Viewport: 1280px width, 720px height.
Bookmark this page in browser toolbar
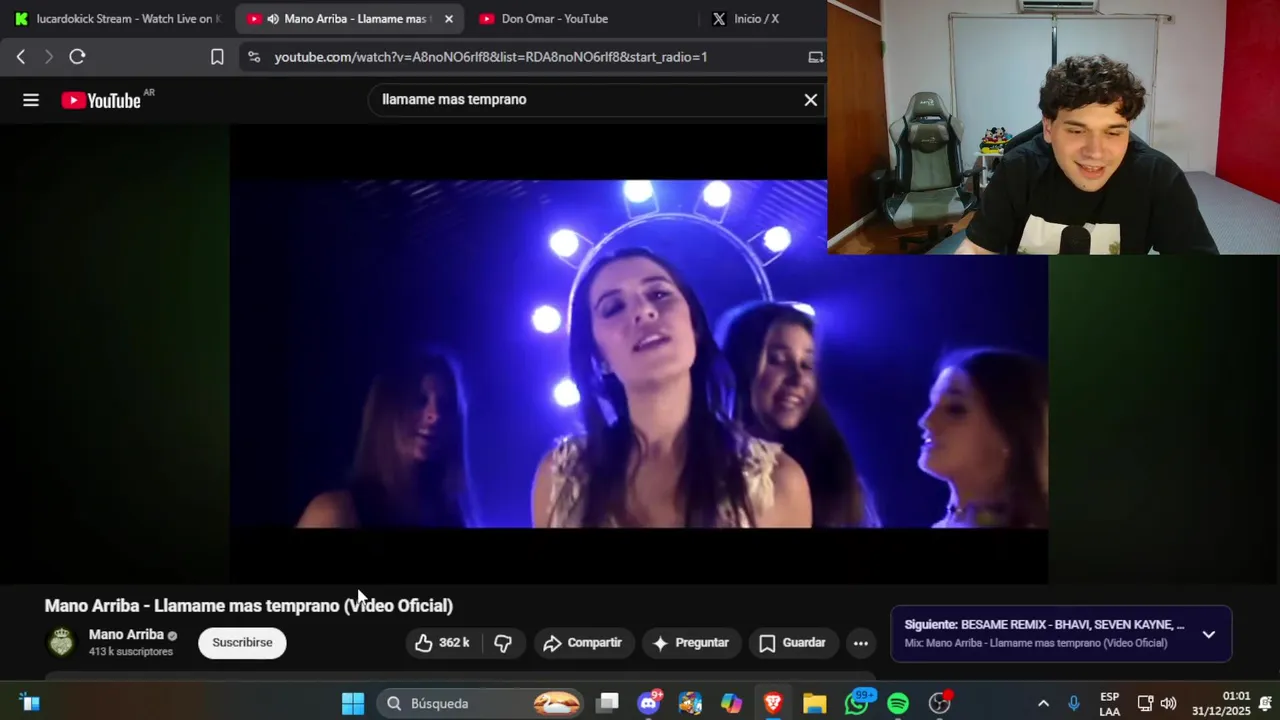click(x=217, y=57)
